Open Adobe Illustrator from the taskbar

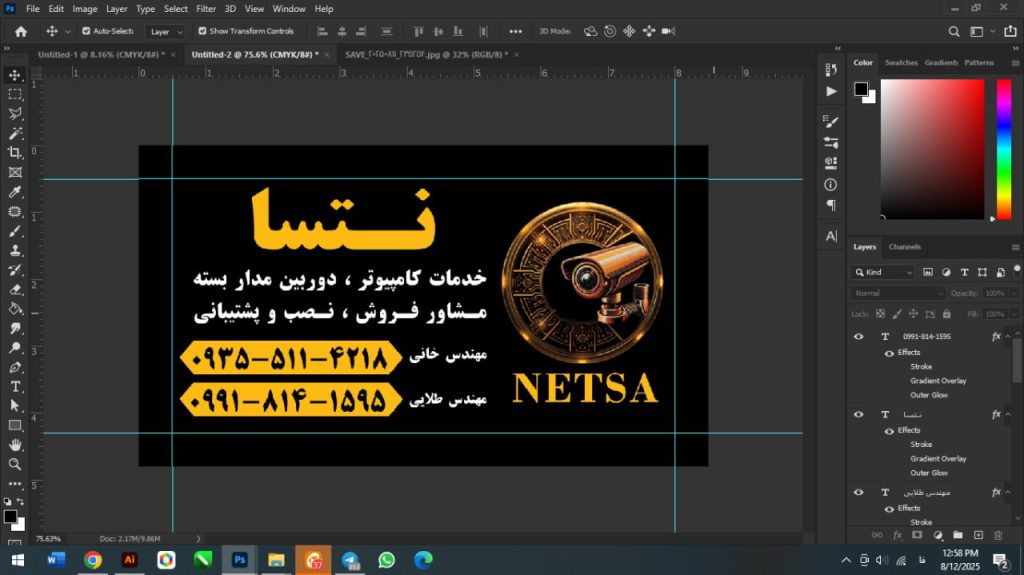(x=129, y=560)
